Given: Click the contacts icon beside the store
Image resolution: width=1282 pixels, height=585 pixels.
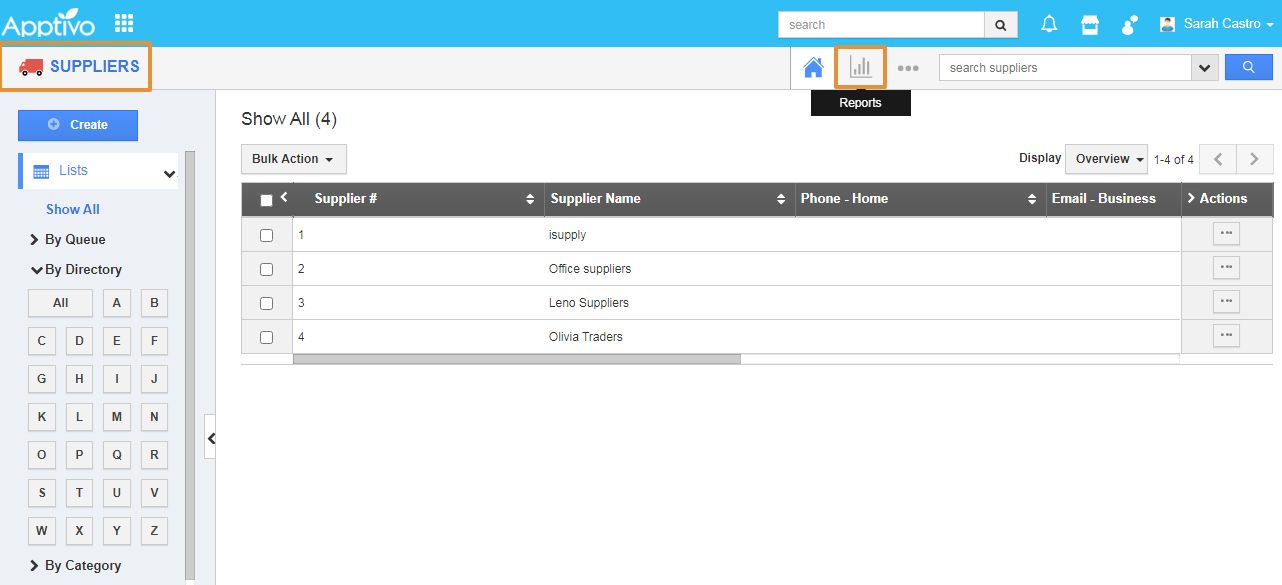Looking at the screenshot, I should (x=1130, y=24).
